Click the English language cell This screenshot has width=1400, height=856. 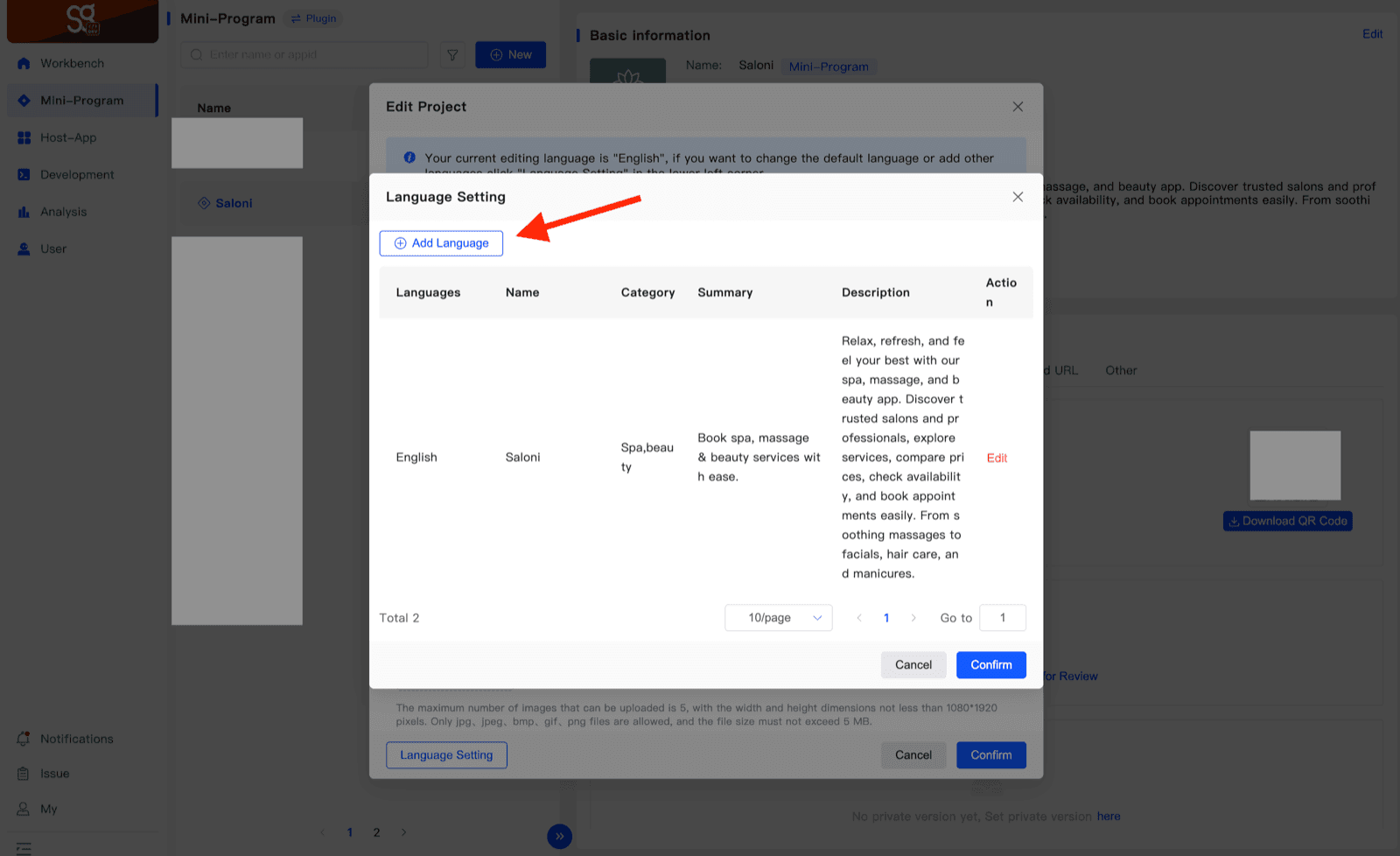point(416,458)
